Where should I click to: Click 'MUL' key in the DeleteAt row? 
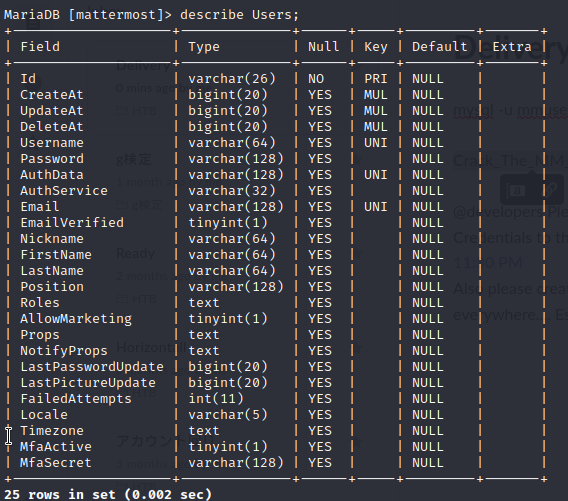(x=376, y=127)
